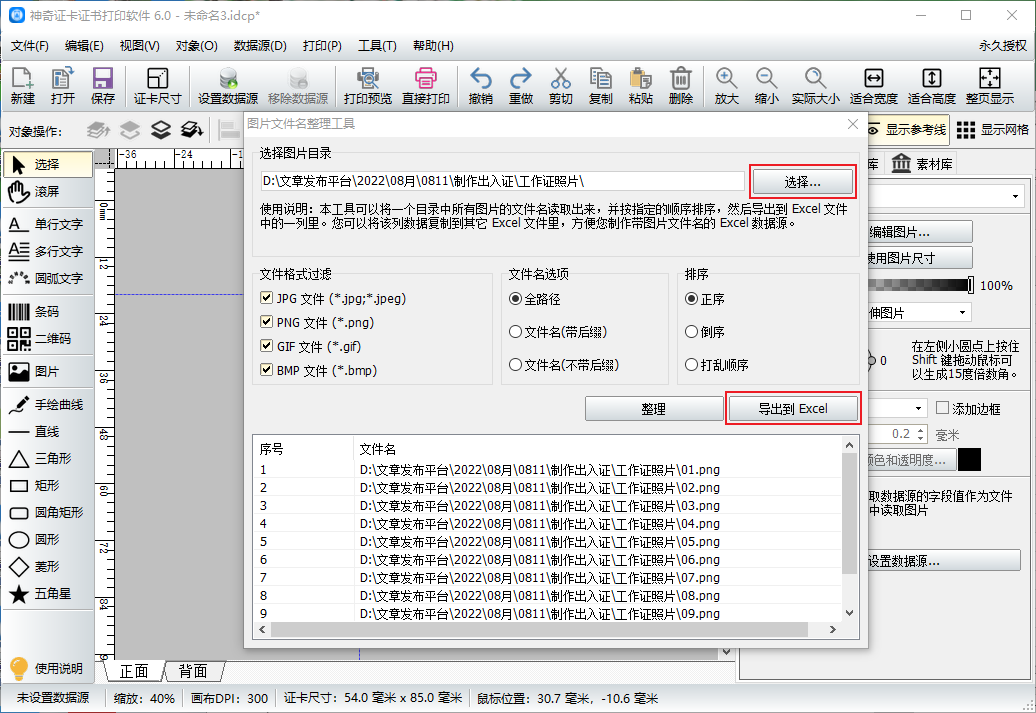Viewport: 1036px width, 713px height.
Task: Select the 二维码 QR code tool
Action: pos(48,339)
